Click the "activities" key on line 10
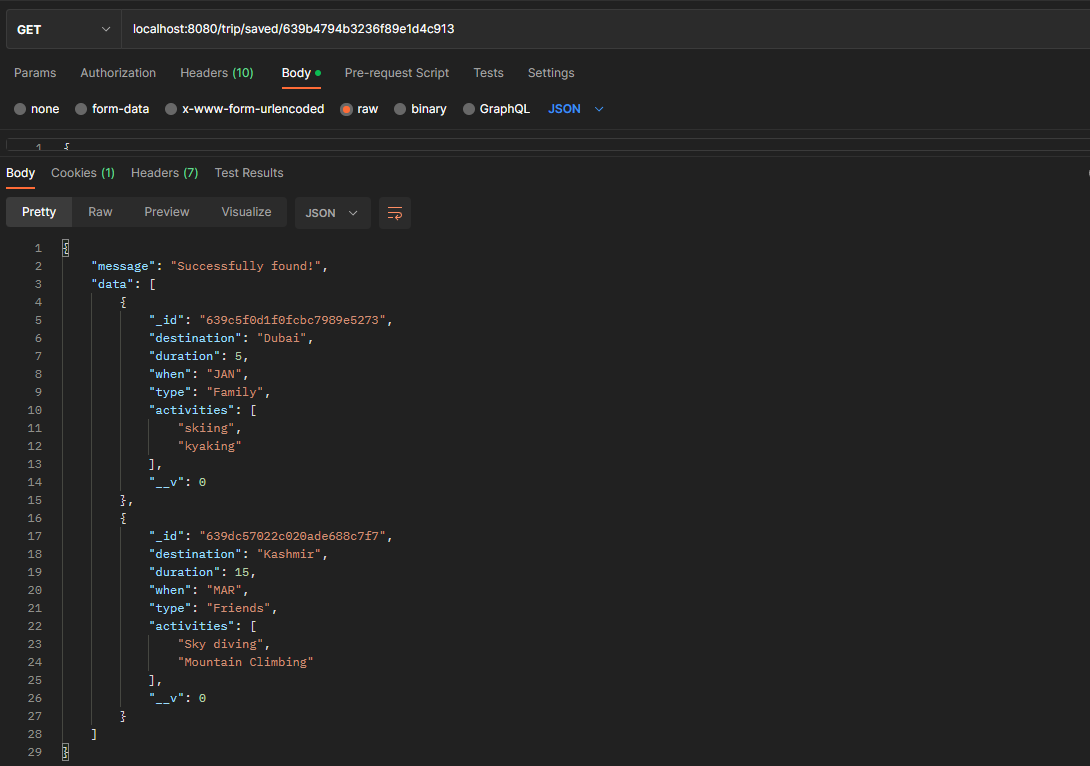The height and width of the screenshot is (766, 1090). tap(192, 410)
